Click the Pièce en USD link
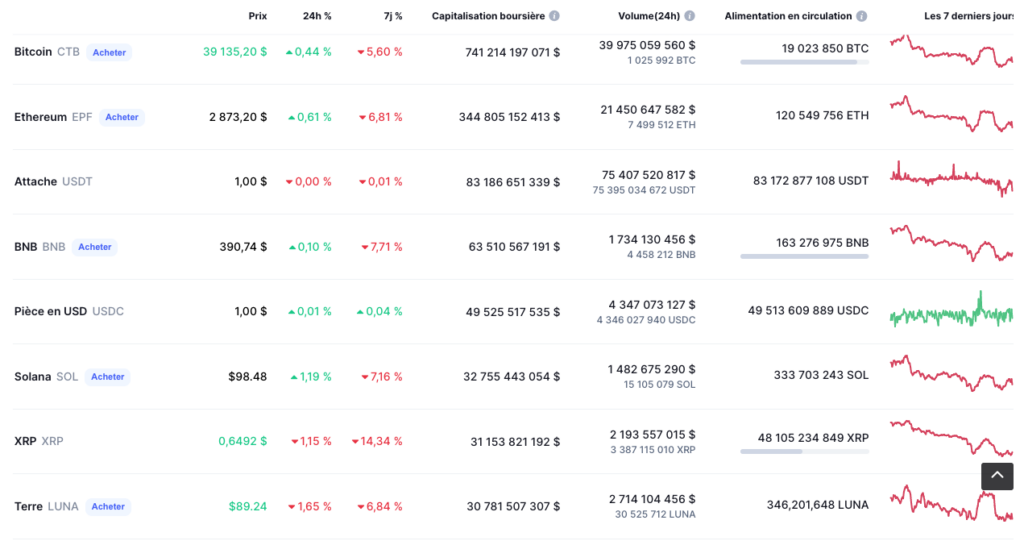This screenshot has width=1024, height=541. (50, 311)
